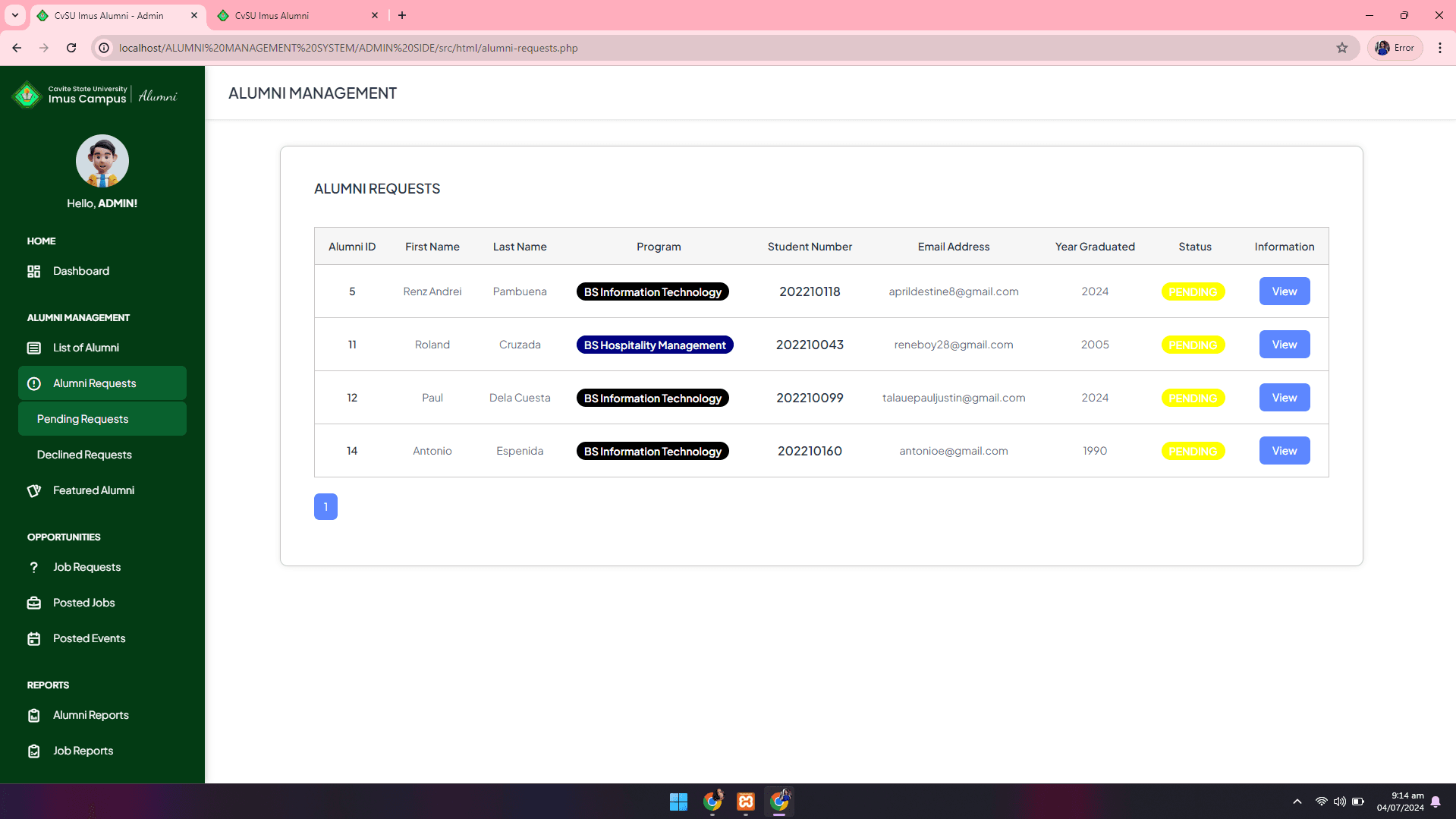Click the Featured Alumni badge icon
The height and width of the screenshot is (819, 1456).
(34, 490)
